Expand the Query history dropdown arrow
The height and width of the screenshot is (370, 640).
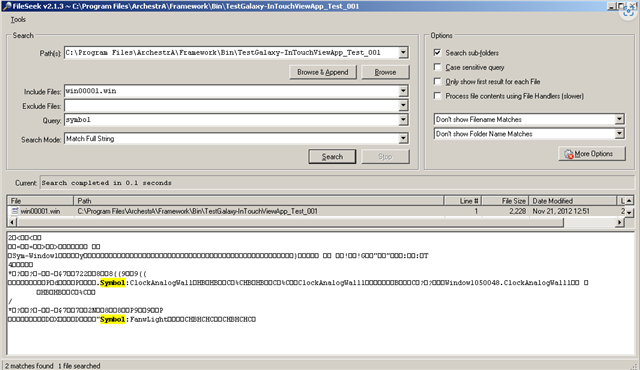[403, 120]
